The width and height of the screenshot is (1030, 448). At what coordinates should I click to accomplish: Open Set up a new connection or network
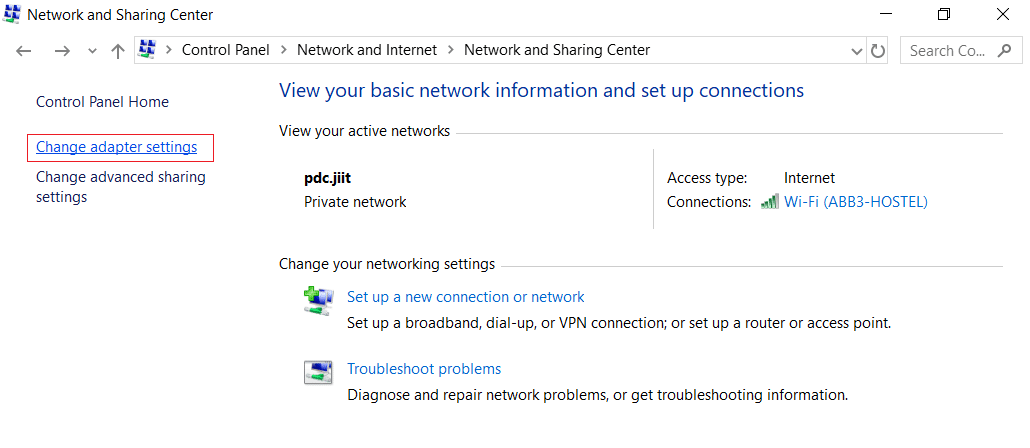tap(465, 297)
